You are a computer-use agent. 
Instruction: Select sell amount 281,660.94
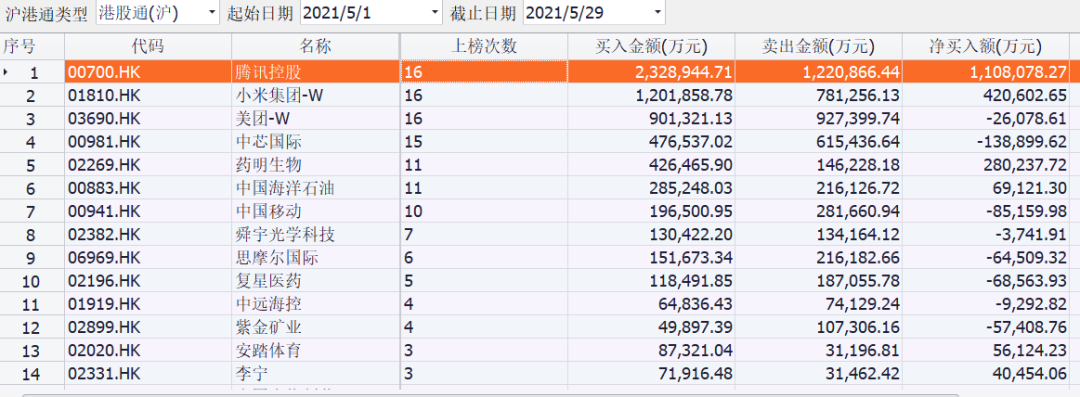818,212
